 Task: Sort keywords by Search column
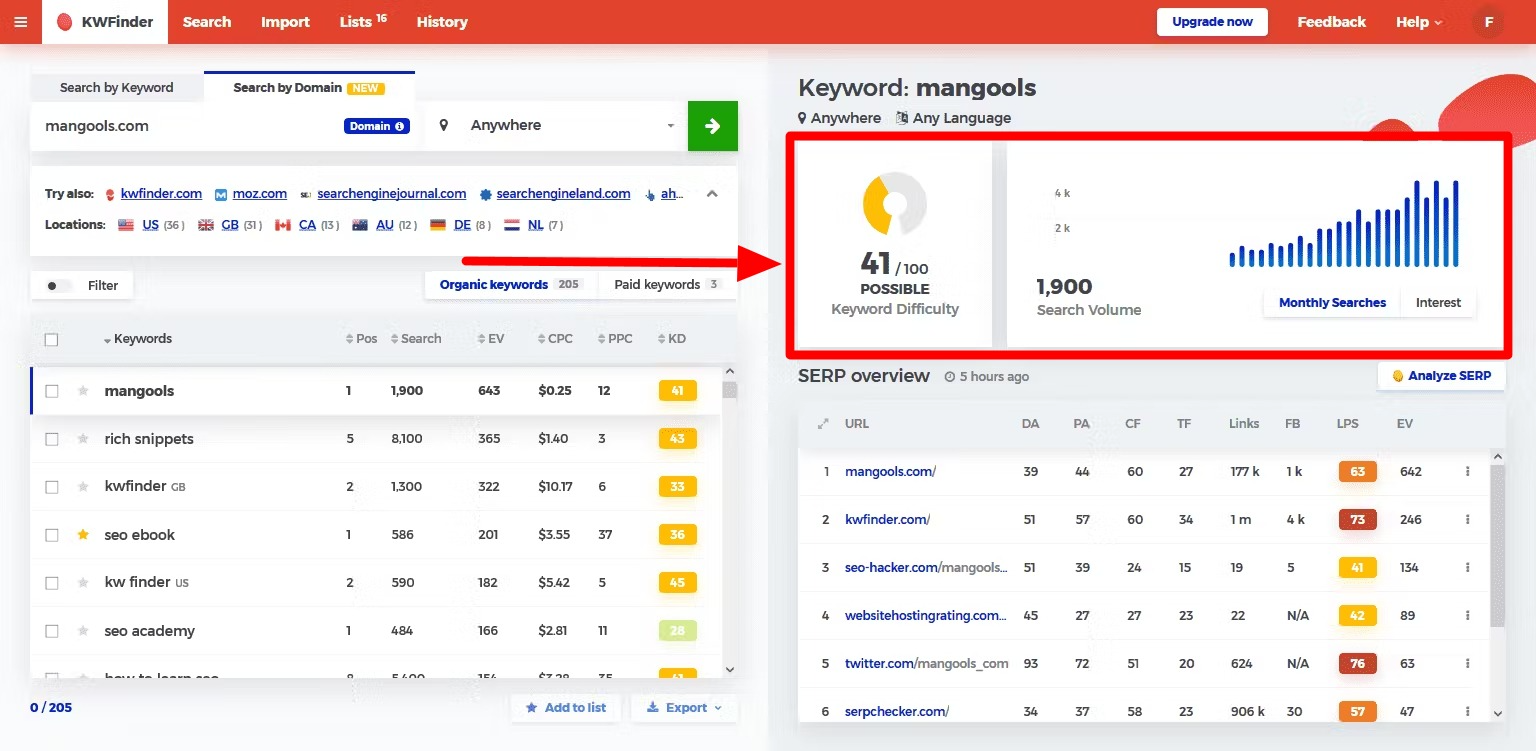pos(416,339)
